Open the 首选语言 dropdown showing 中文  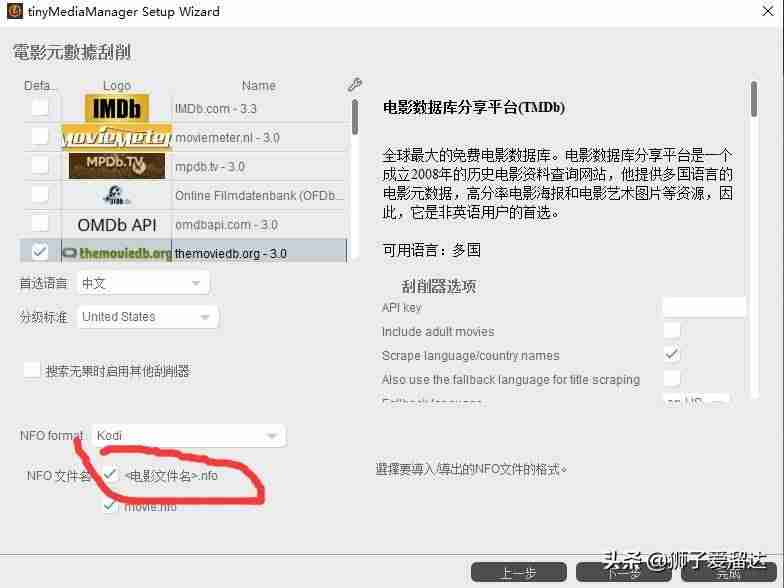[144, 284]
